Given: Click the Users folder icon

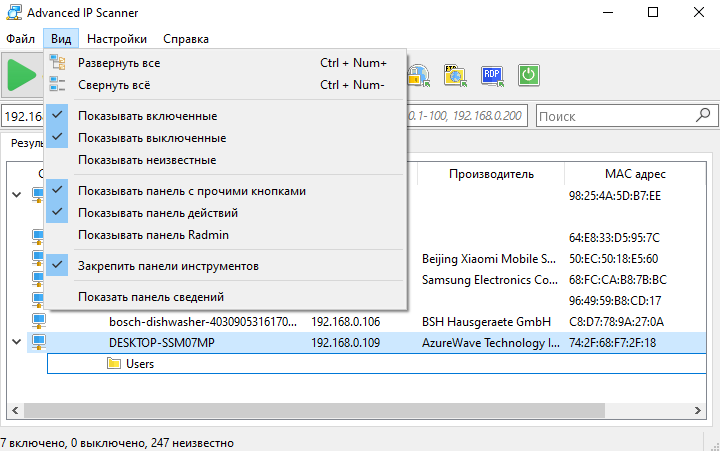Looking at the screenshot, I should (113, 364).
